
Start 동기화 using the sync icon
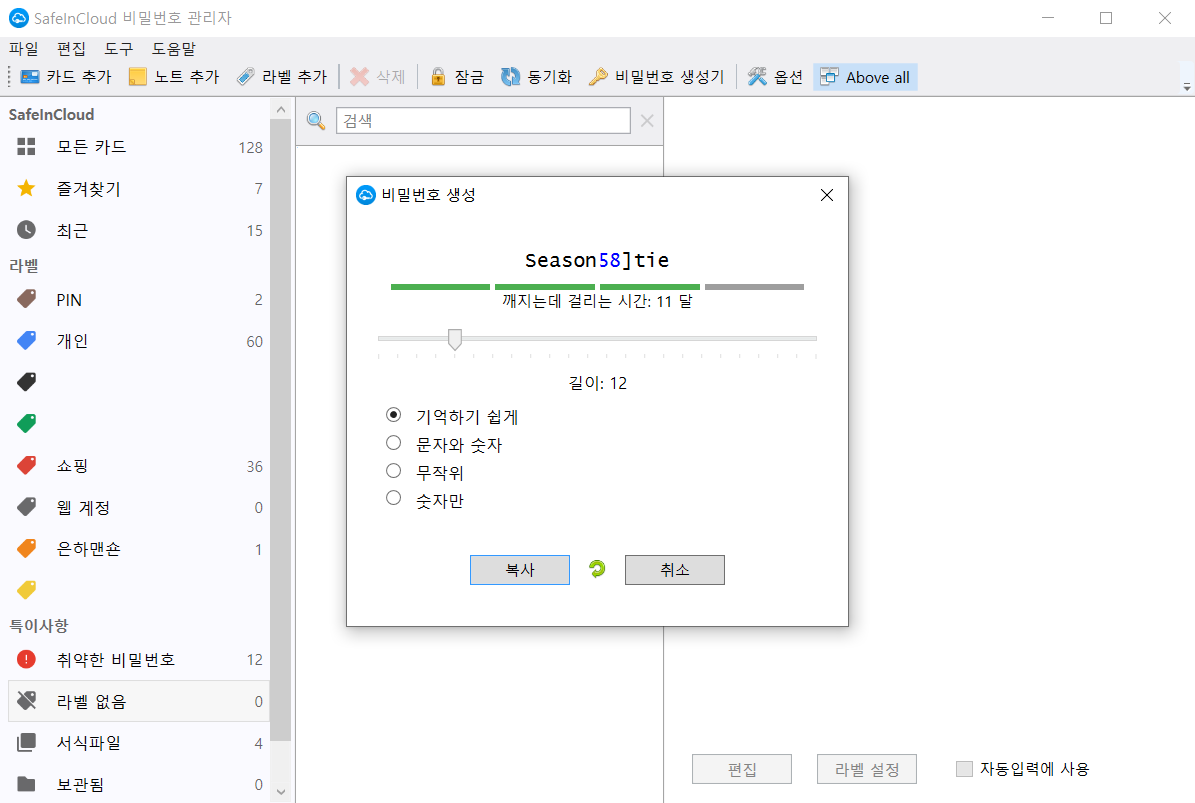pos(510,76)
